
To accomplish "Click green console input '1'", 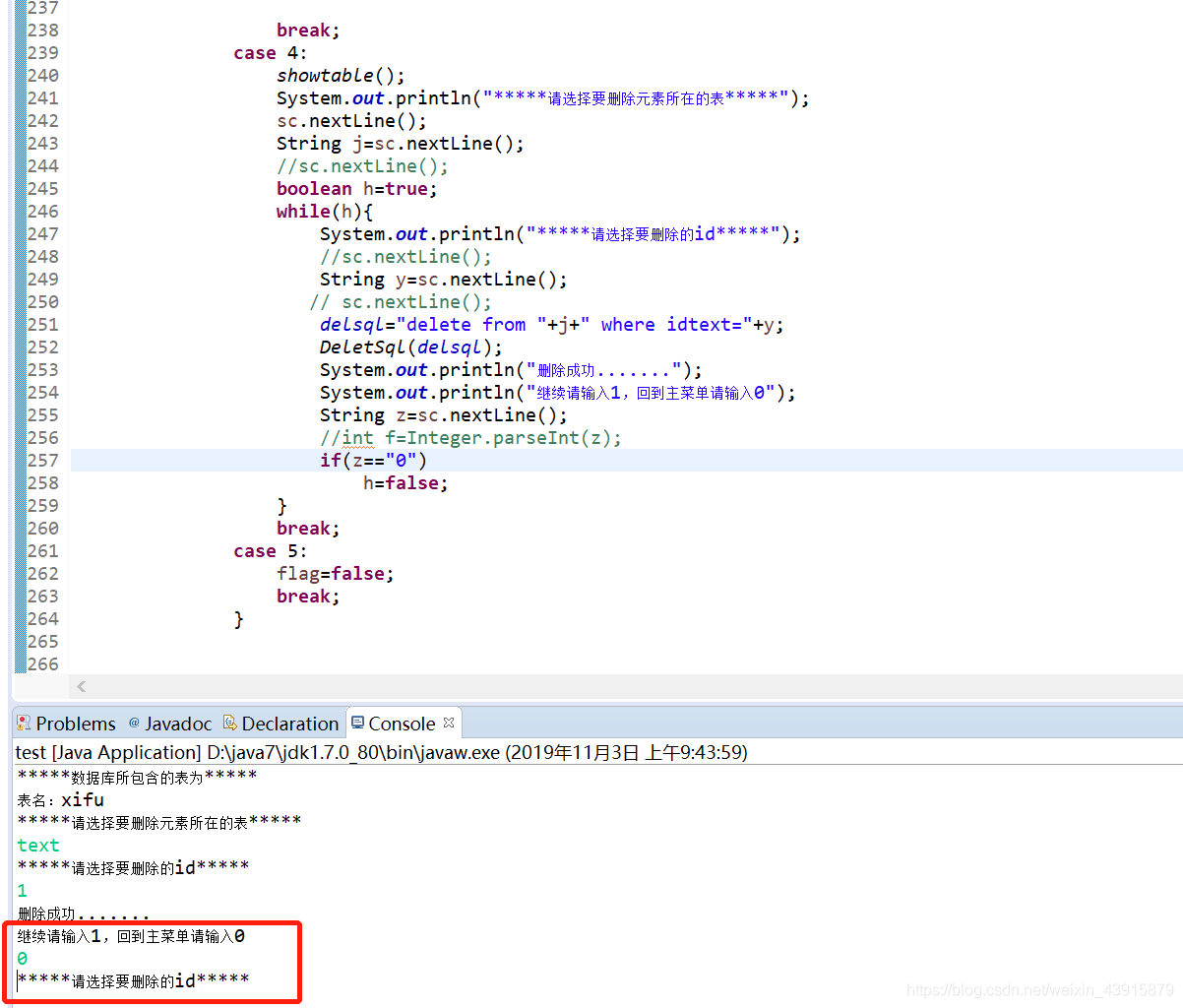I will coord(23,891).
